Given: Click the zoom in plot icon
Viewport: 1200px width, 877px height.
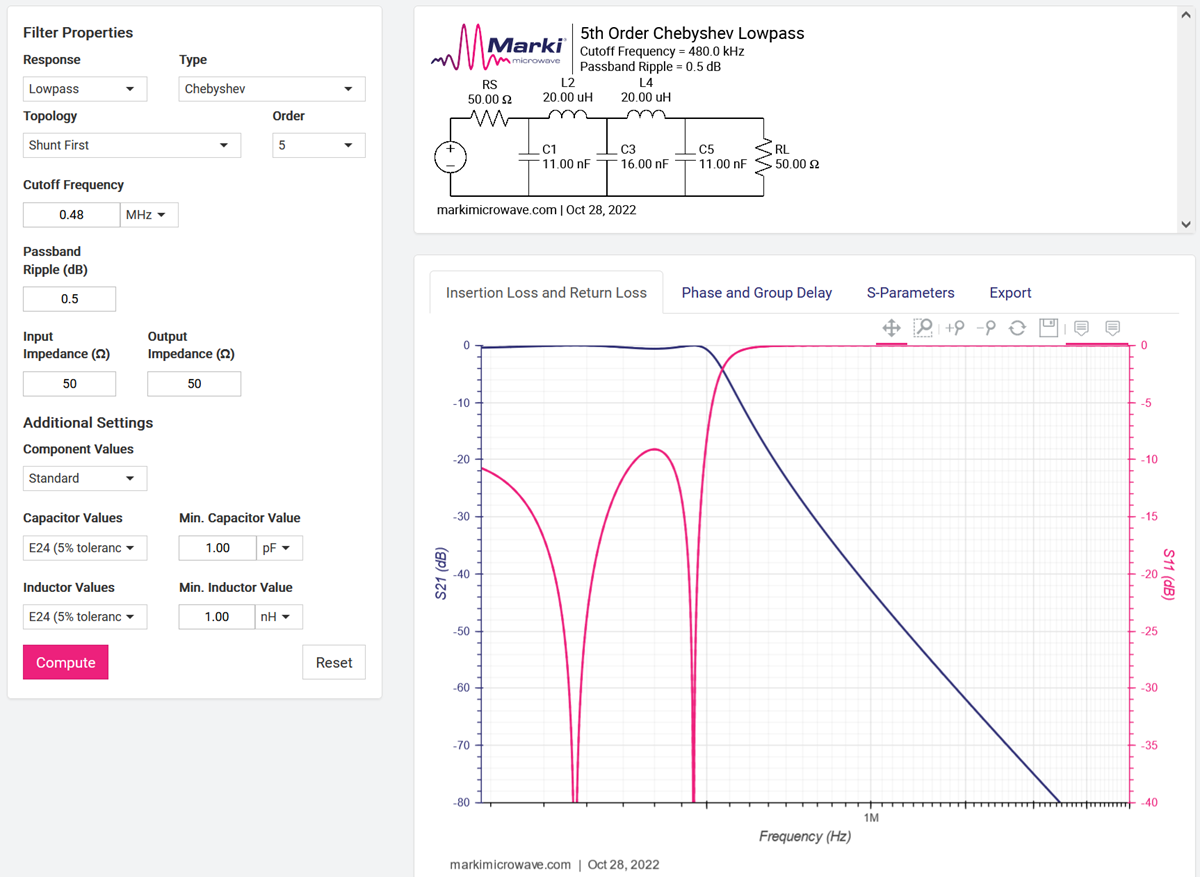Looking at the screenshot, I should point(955,328).
